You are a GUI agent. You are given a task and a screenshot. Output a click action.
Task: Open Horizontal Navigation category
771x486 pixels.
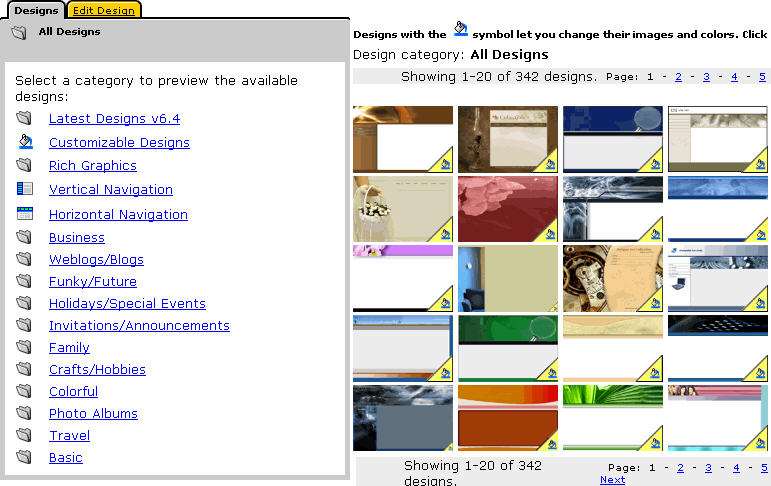coord(119,214)
